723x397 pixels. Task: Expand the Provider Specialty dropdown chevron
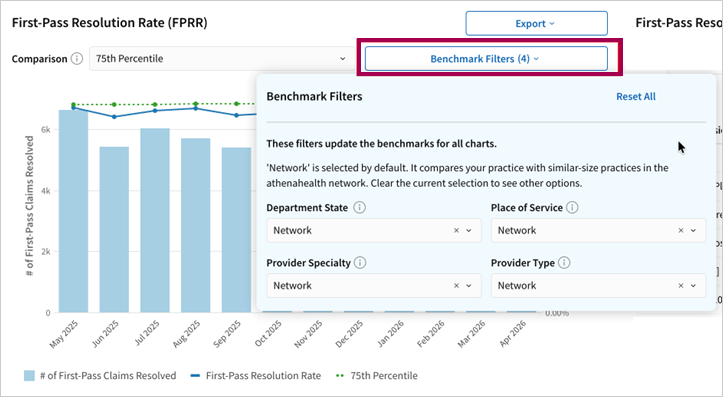point(469,286)
